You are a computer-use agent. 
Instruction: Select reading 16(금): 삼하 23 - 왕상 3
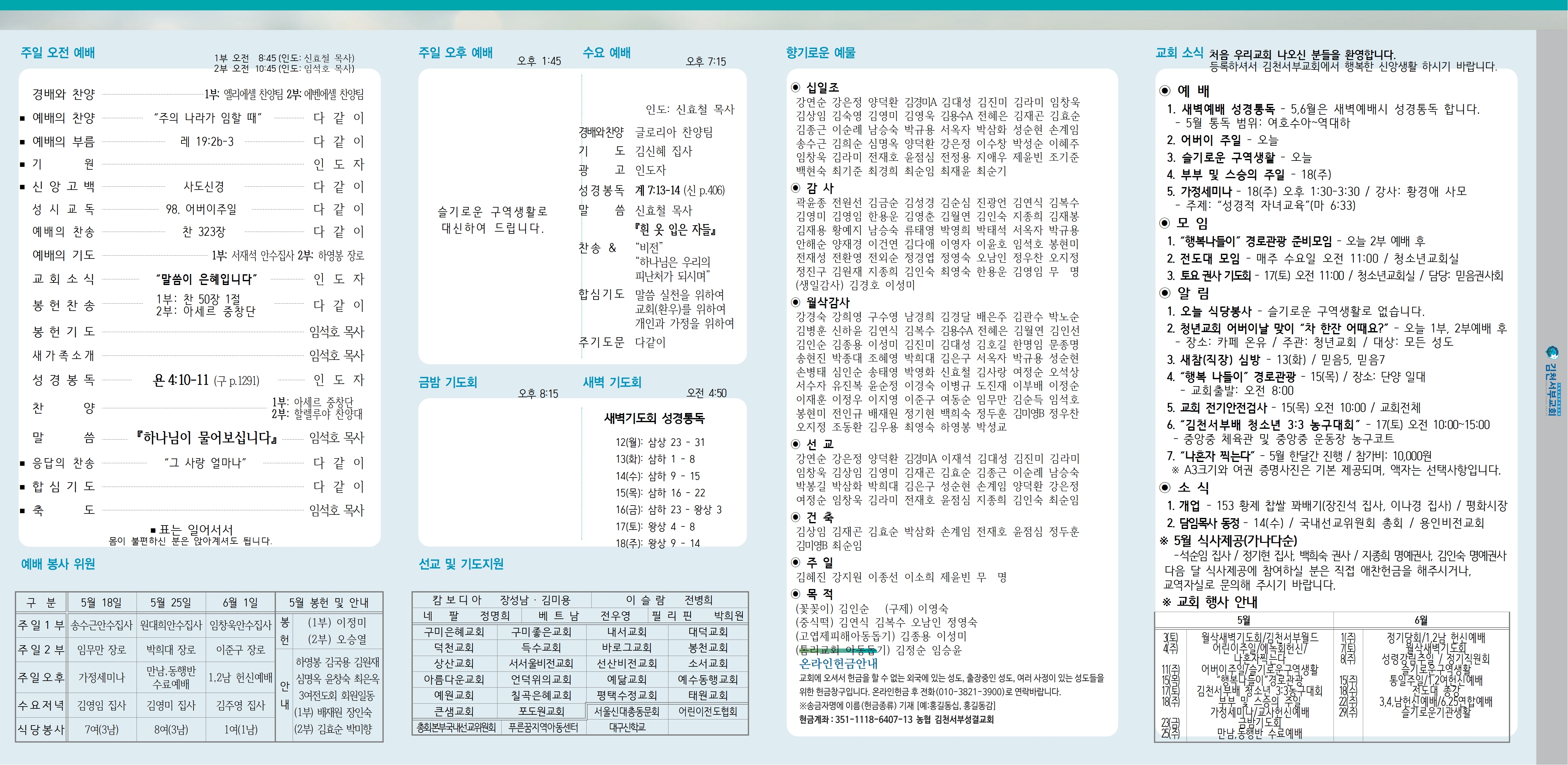(668, 510)
